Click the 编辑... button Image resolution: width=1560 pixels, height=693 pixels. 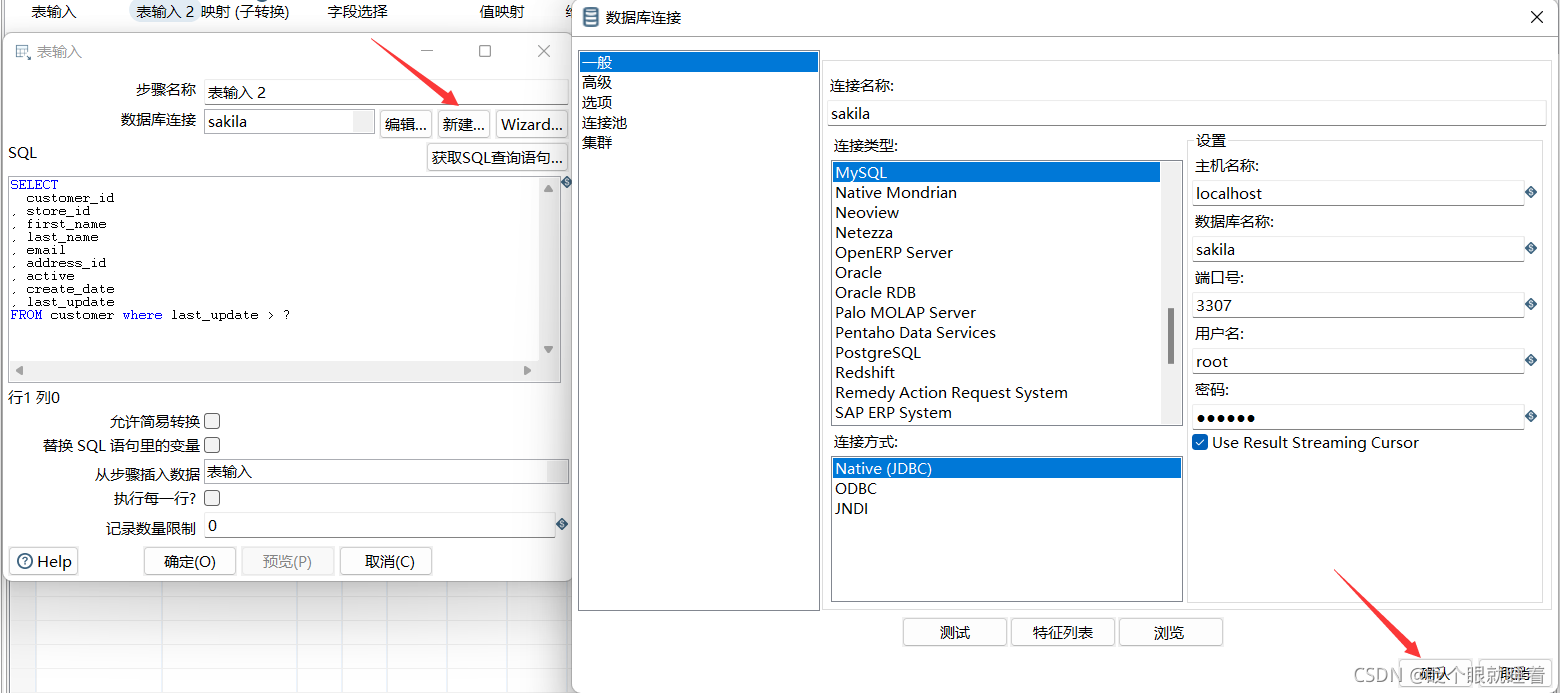(x=406, y=124)
